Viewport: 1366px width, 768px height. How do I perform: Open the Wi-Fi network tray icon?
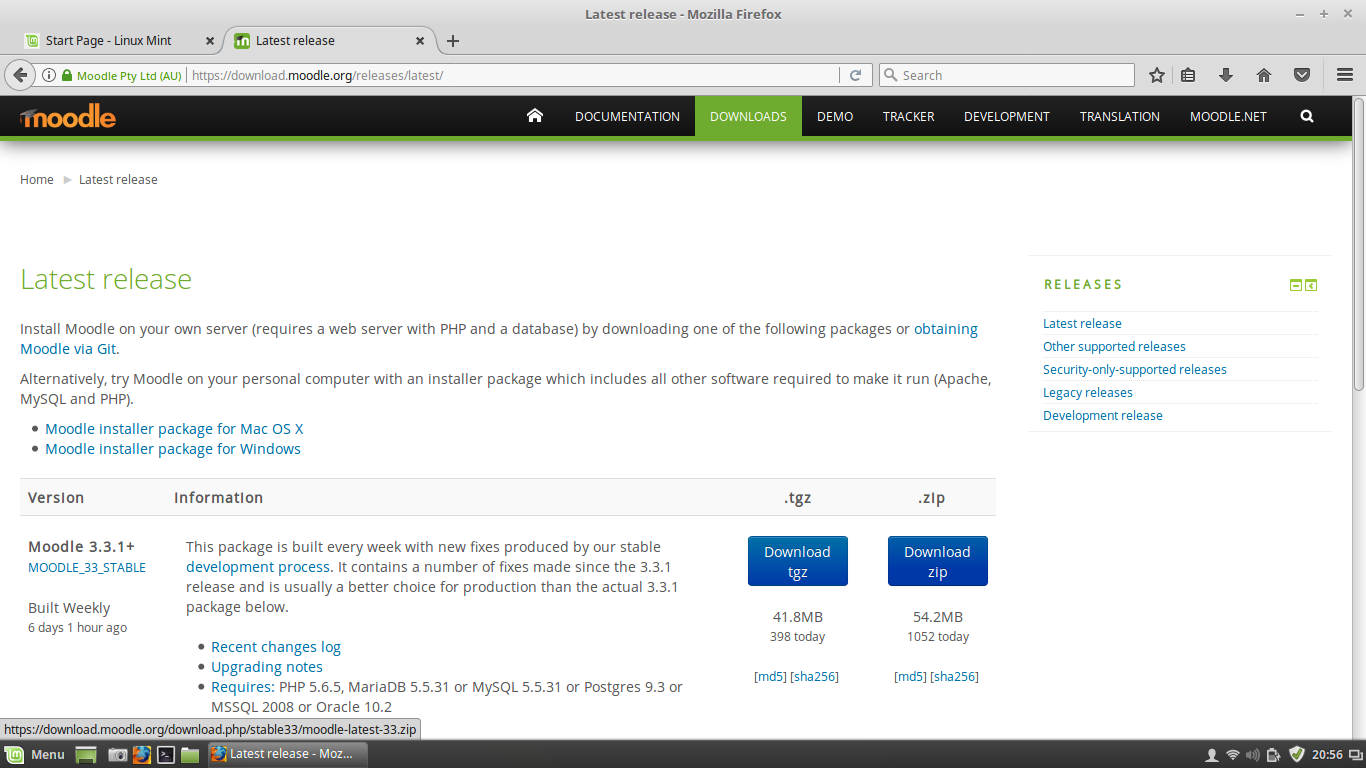click(1233, 755)
